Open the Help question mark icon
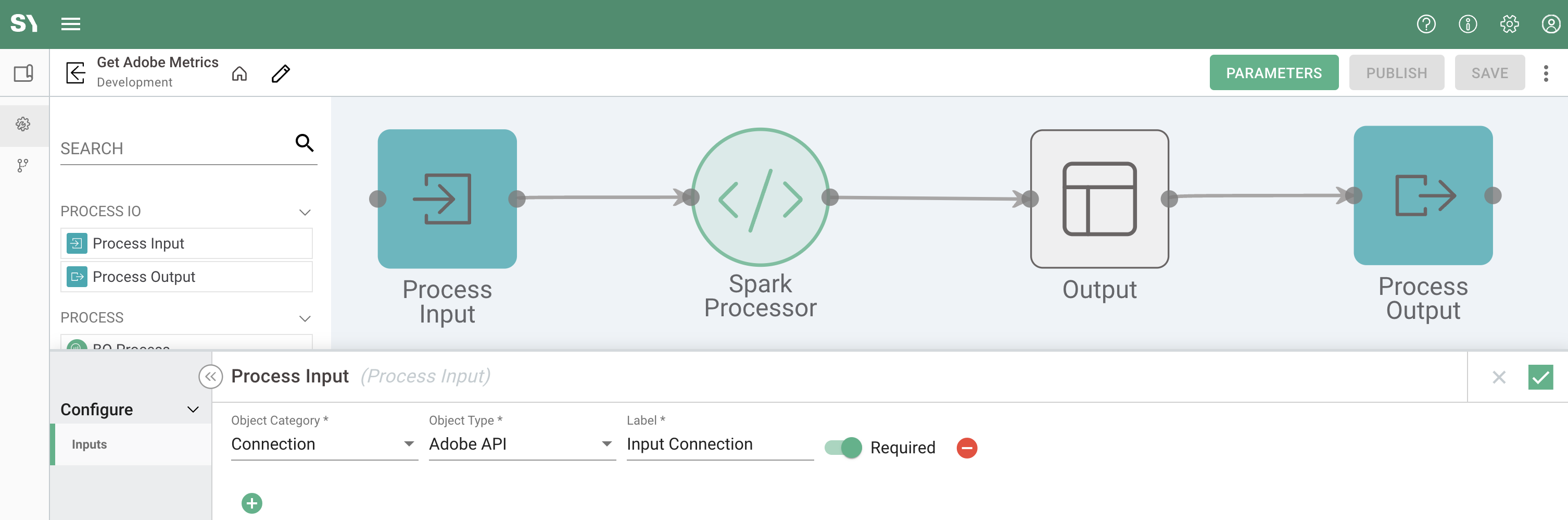Image resolution: width=1568 pixels, height=520 pixels. 1425,24
